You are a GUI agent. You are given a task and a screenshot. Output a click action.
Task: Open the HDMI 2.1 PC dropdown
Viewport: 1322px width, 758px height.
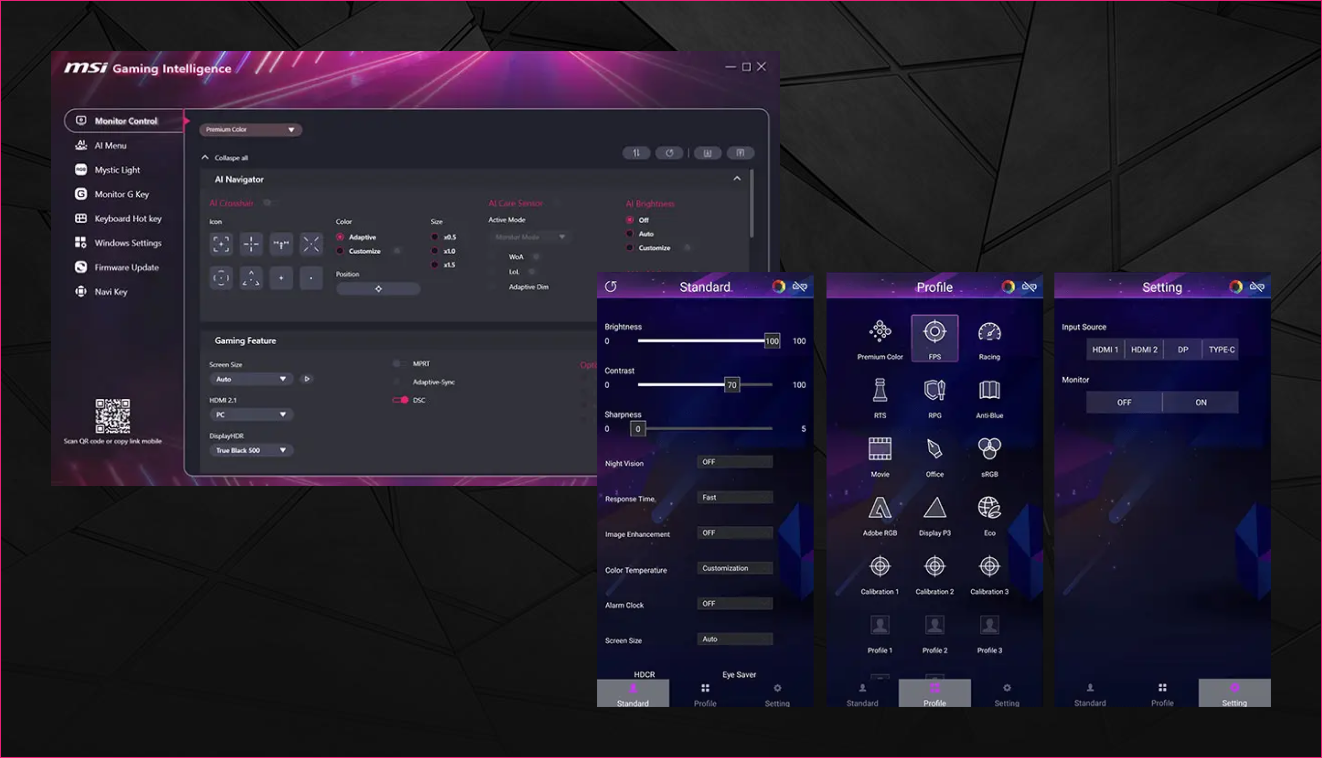coord(251,414)
